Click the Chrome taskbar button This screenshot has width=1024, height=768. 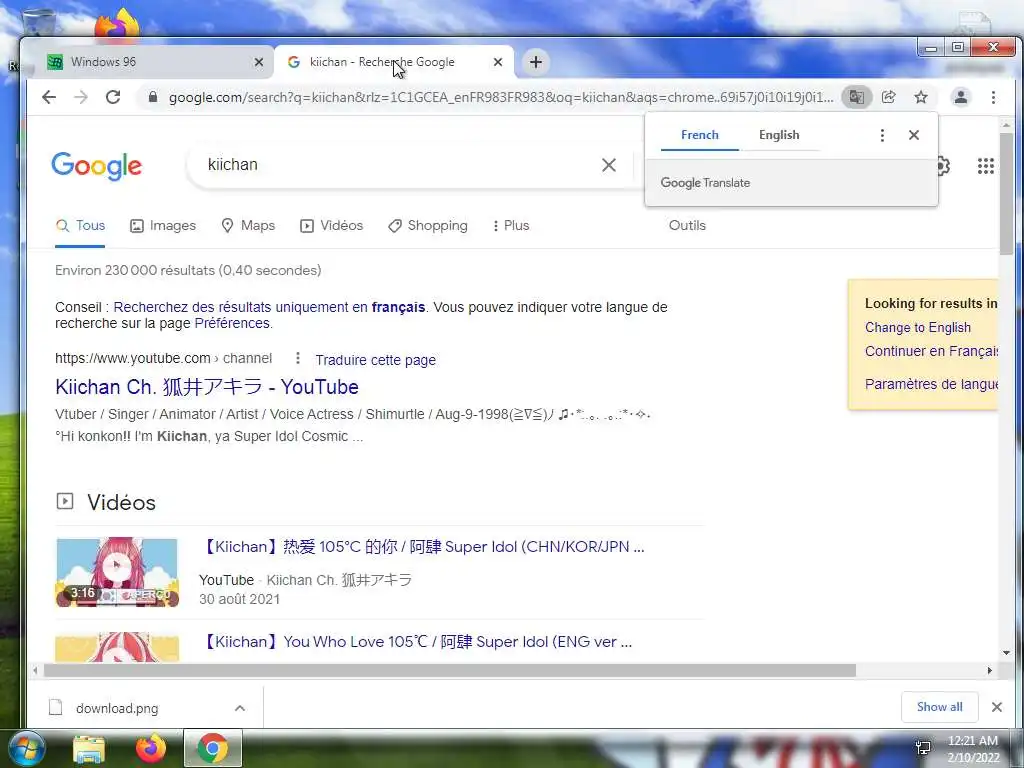click(x=213, y=748)
